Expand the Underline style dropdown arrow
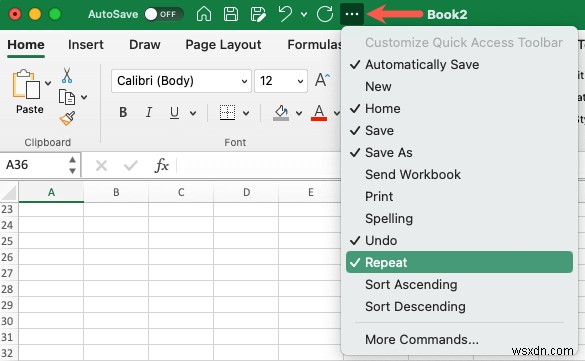 (193, 113)
